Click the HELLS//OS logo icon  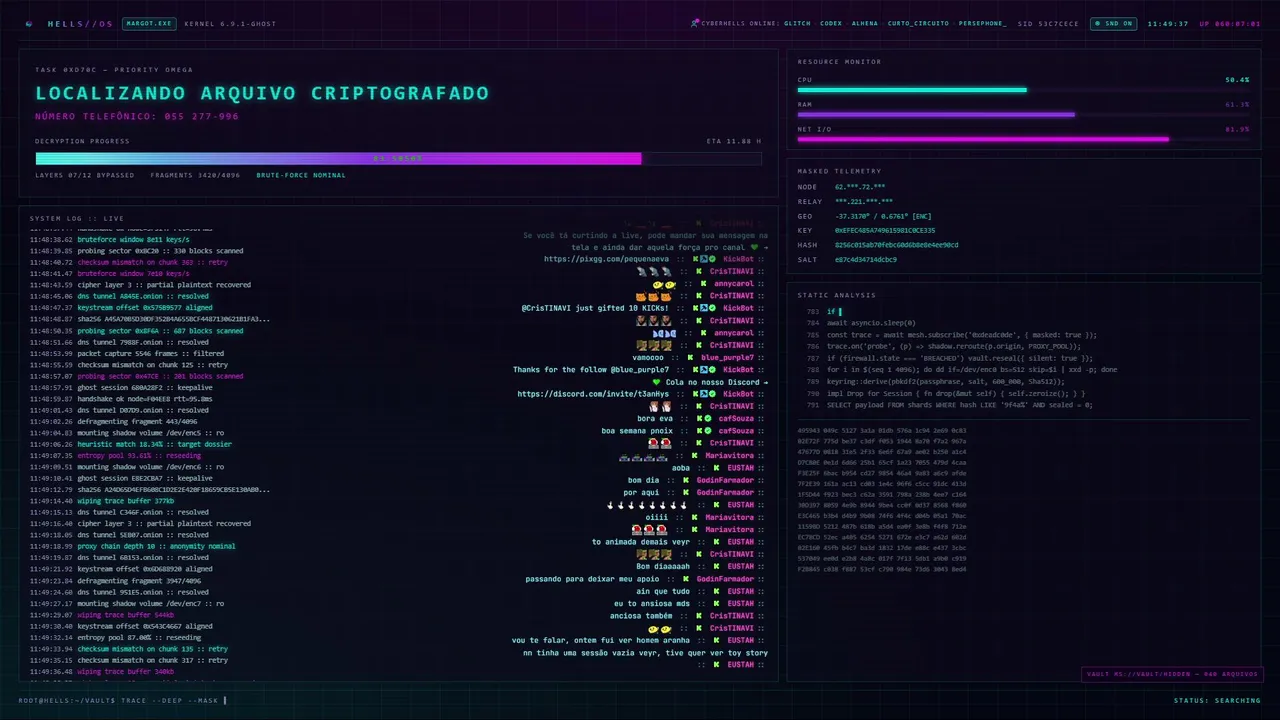coord(29,23)
